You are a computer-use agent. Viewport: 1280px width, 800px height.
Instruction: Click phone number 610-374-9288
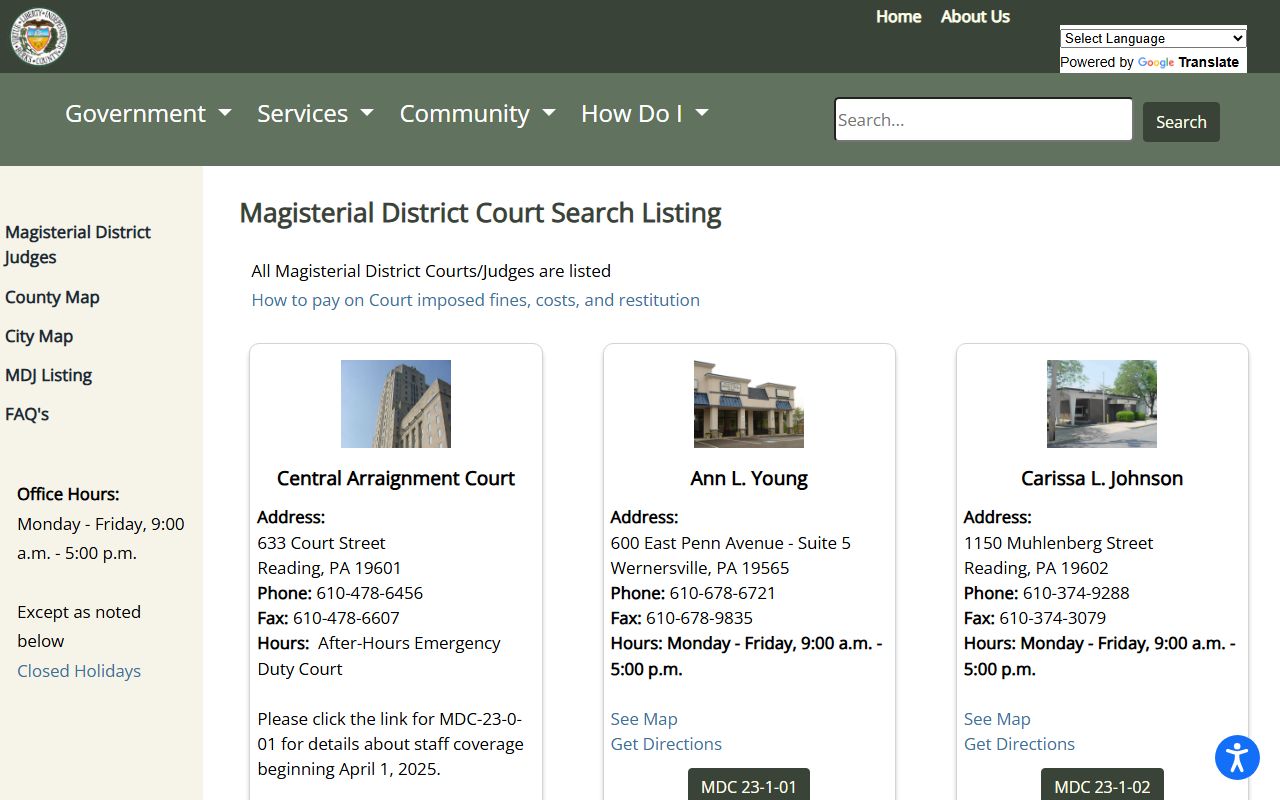pos(1076,593)
